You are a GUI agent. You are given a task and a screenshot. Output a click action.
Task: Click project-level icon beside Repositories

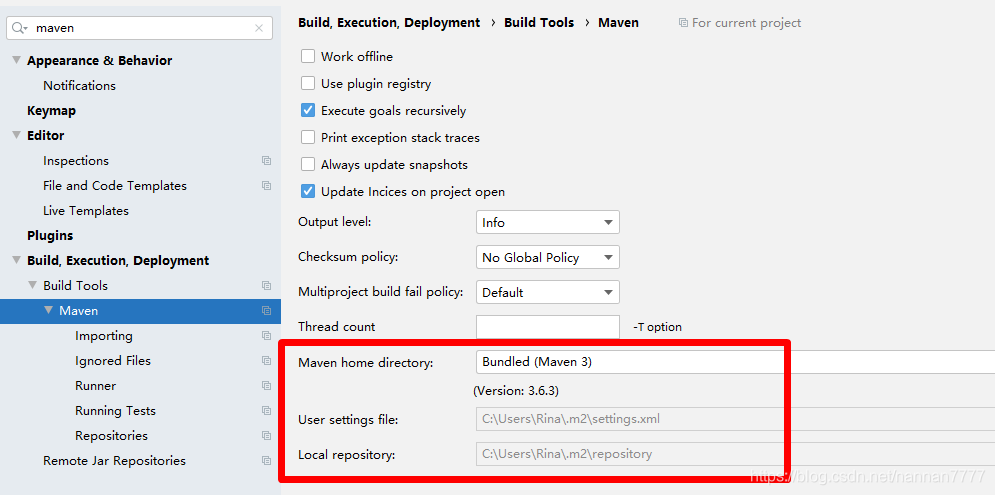(267, 436)
